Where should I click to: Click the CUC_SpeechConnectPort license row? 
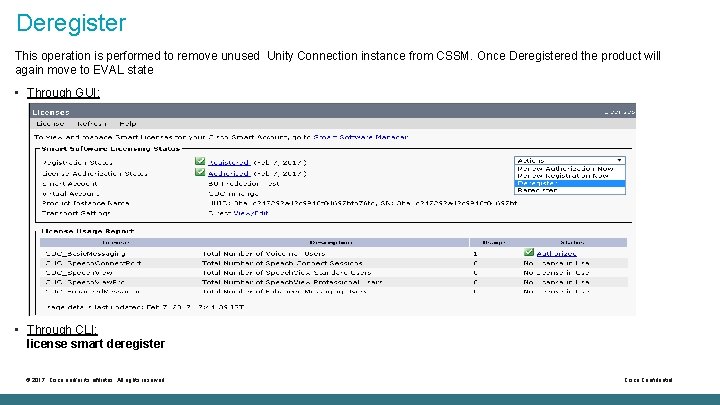pyautogui.click(x=334, y=263)
